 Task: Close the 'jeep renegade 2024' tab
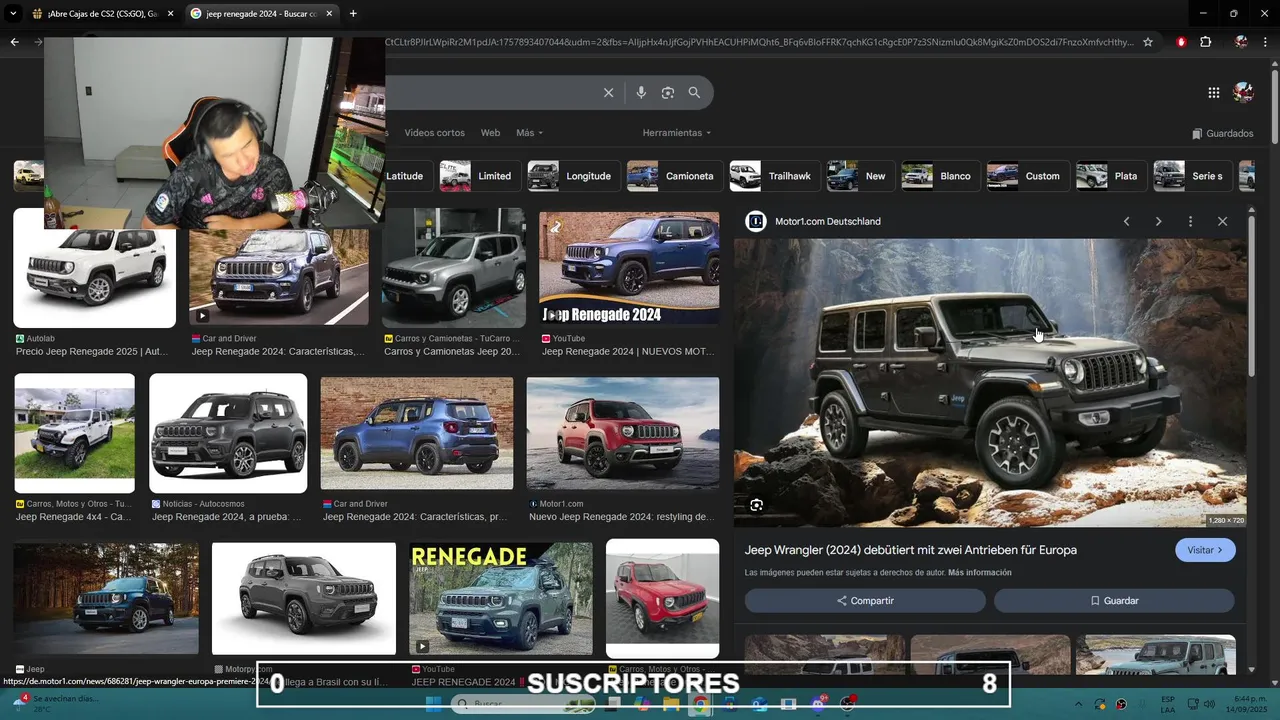pos(329,14)
